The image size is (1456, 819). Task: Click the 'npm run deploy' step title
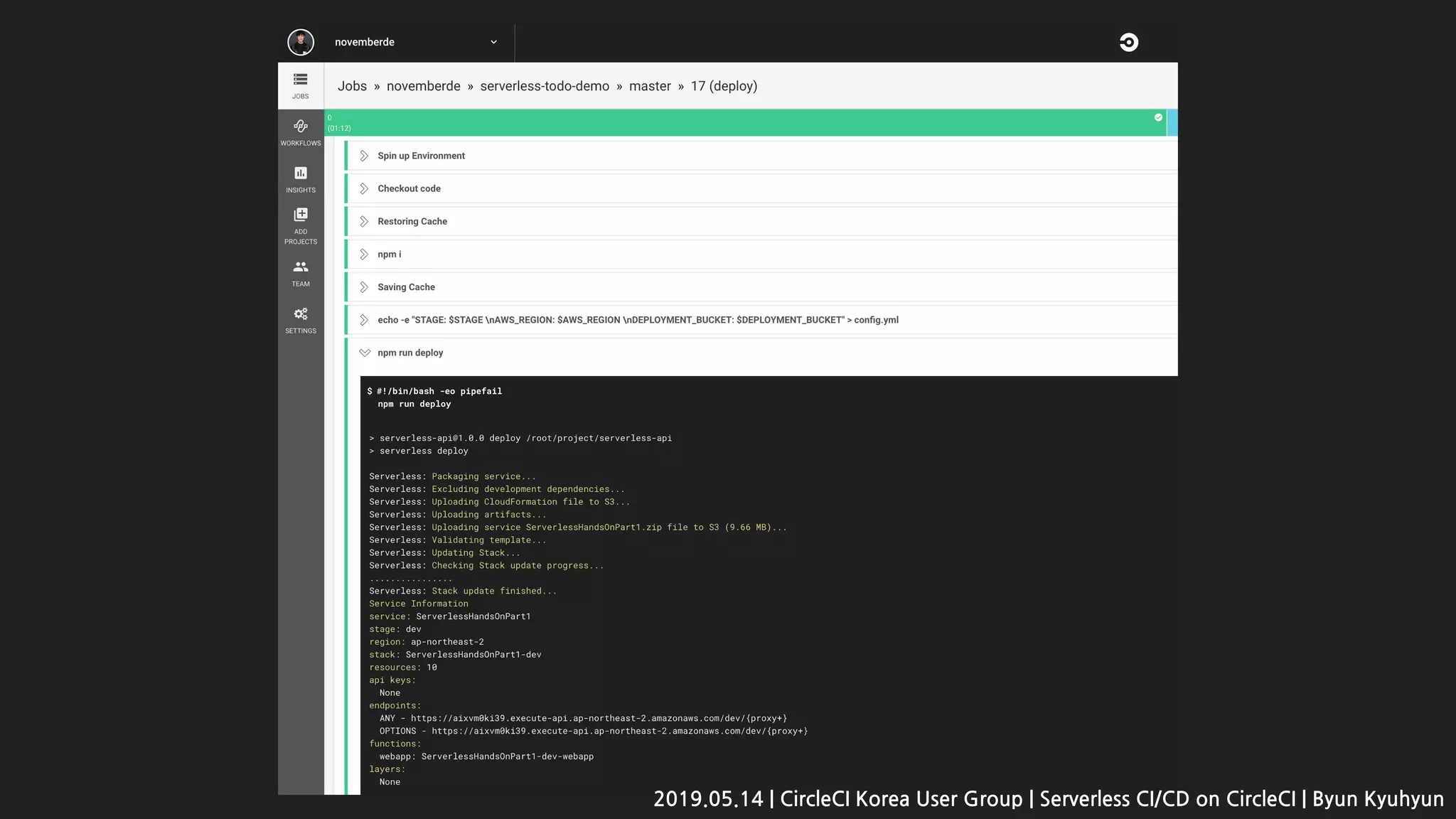click(410, 353)
